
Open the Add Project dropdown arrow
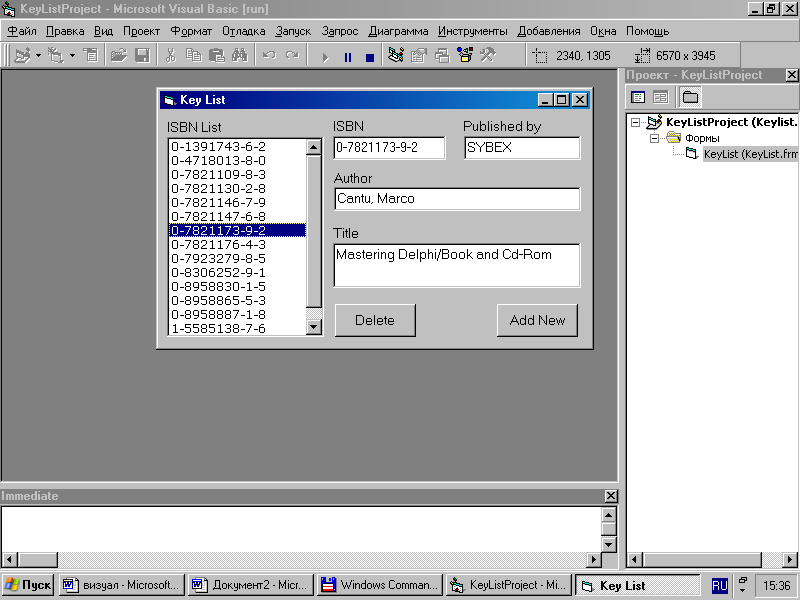(38, 55)
